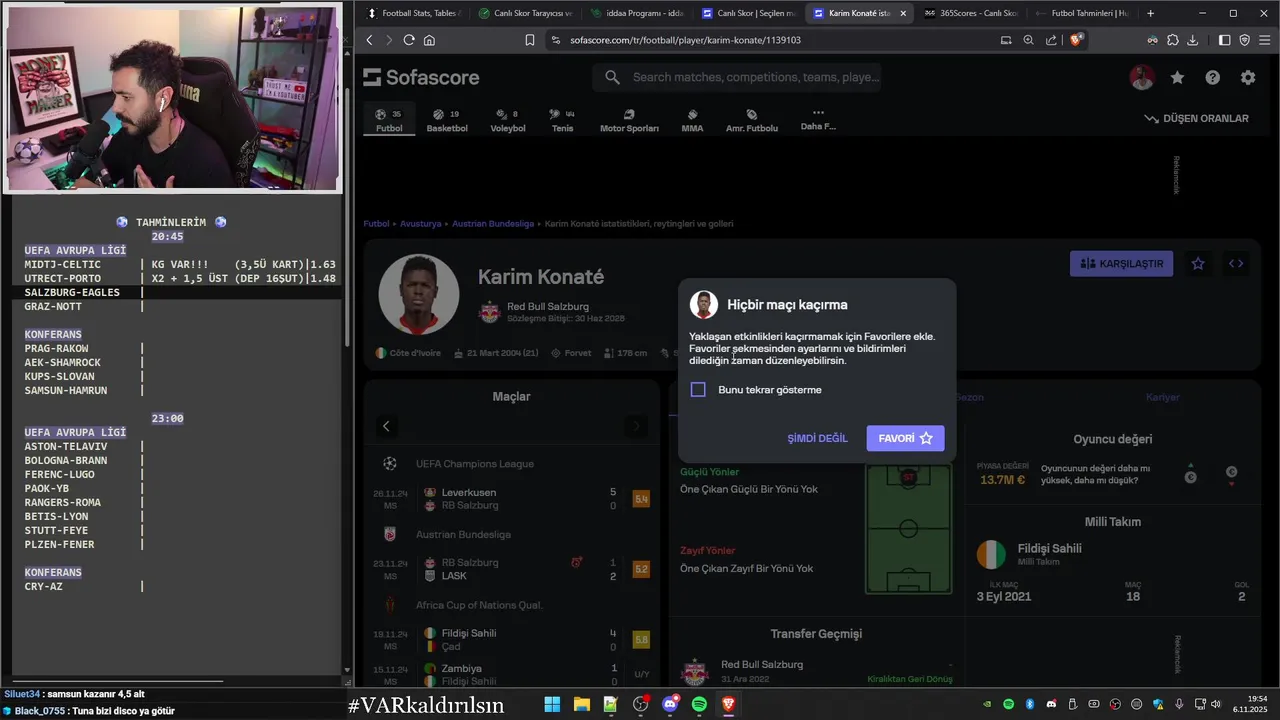Open DÜŞEN ORANLAR link
The height and width of the screenshot is (720, 1280).
point(1197,118)
